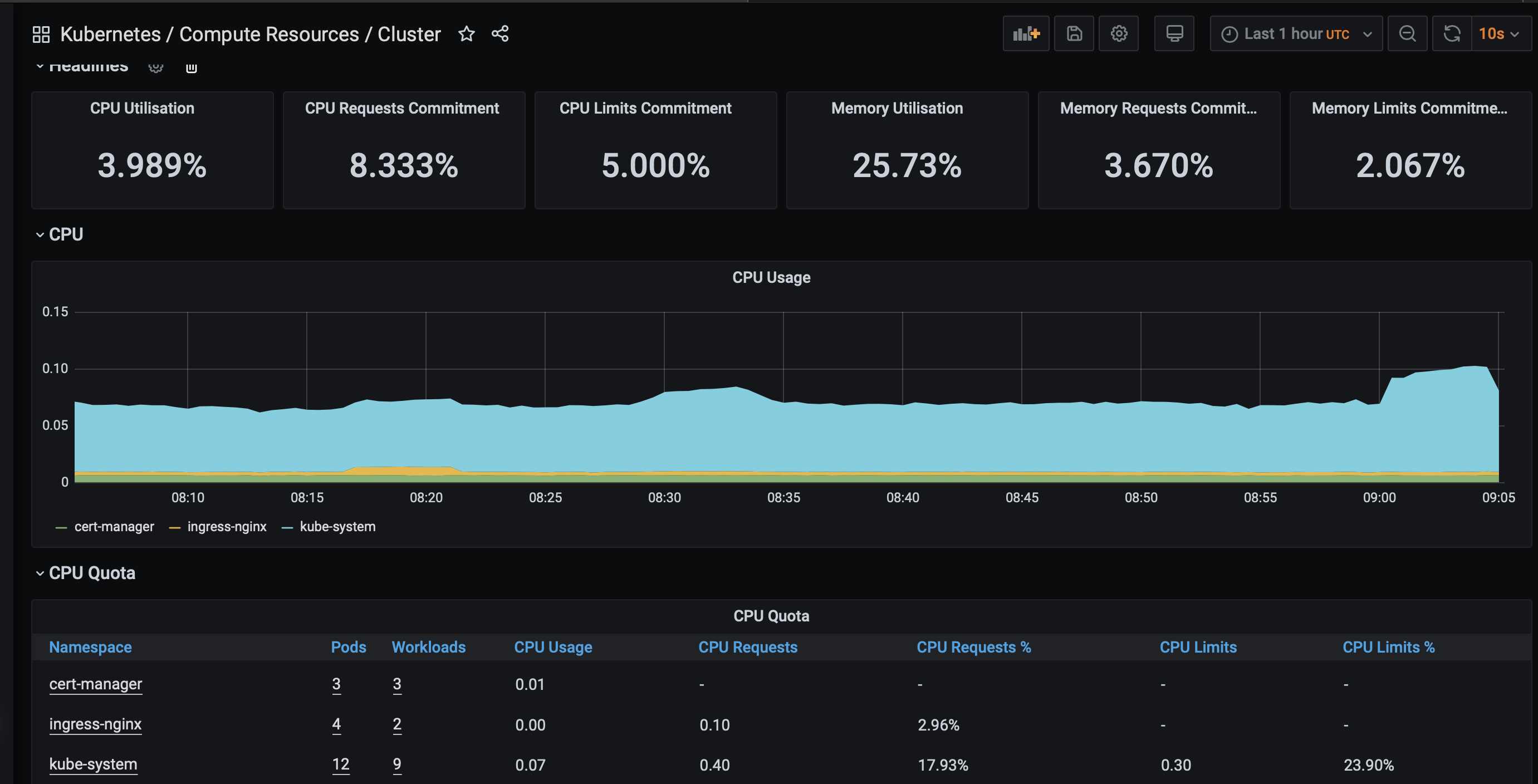This screenshot has height=784, width=1538.
Task: Toggle kube-system series in legend
Action: click(337, 527)
